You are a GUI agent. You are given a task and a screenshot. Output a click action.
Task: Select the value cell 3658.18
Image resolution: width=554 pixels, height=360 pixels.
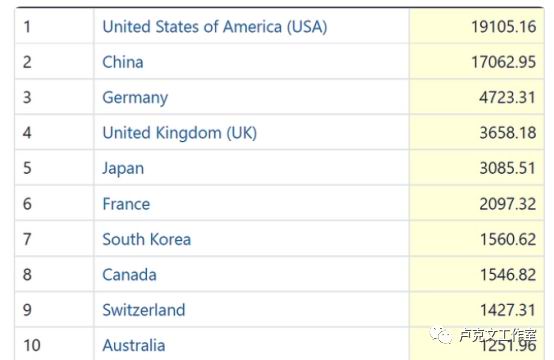point(477,132)
